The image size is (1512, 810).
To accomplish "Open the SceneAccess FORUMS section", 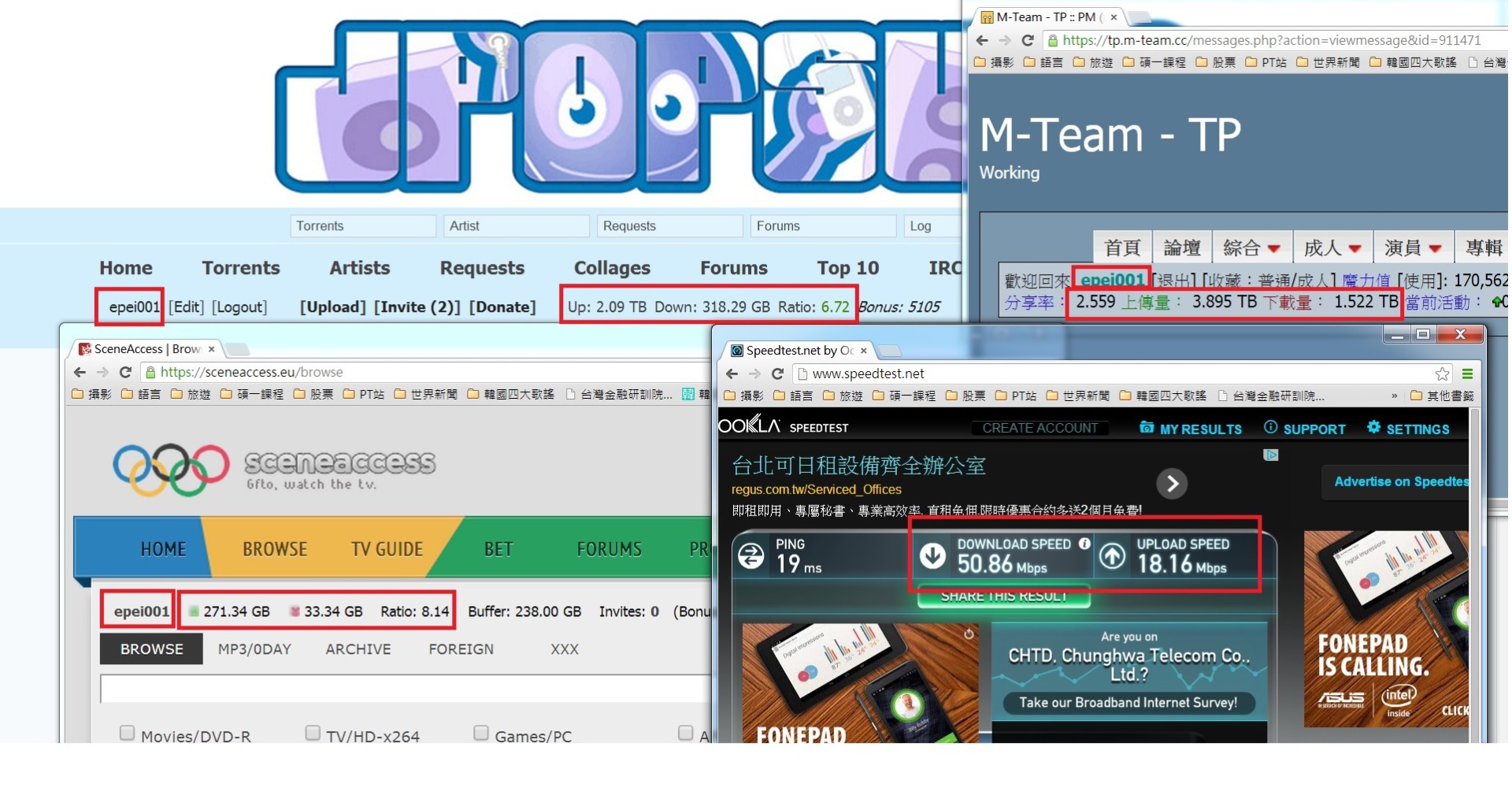I will point(609,549).
